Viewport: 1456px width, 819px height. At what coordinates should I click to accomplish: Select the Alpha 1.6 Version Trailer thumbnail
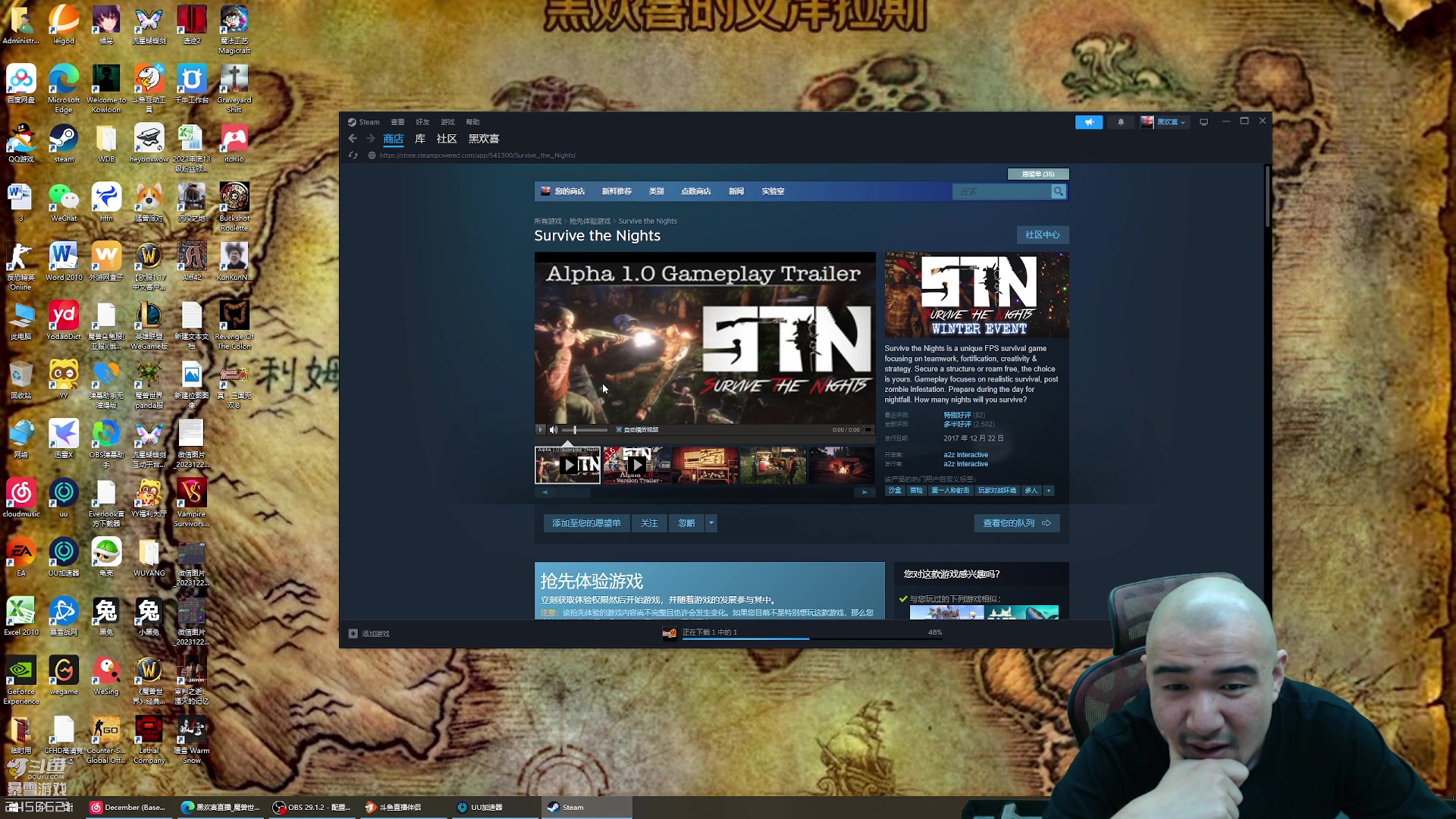pos(637,465)
